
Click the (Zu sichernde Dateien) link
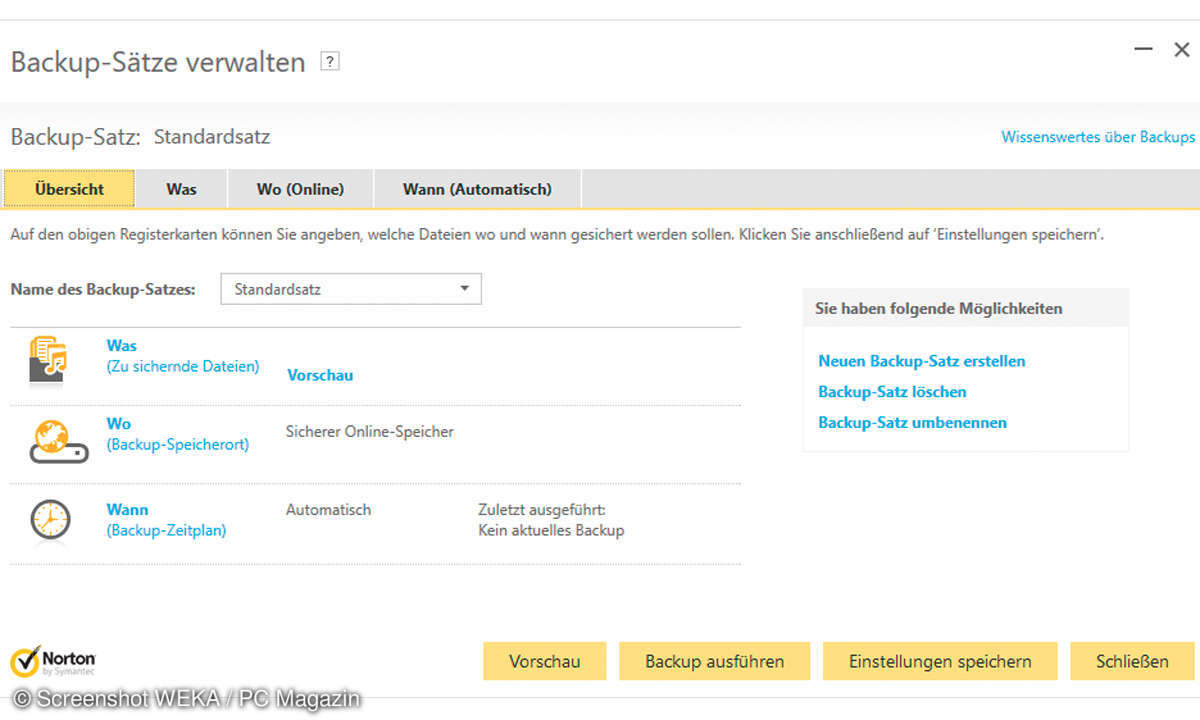pos(183,366)
